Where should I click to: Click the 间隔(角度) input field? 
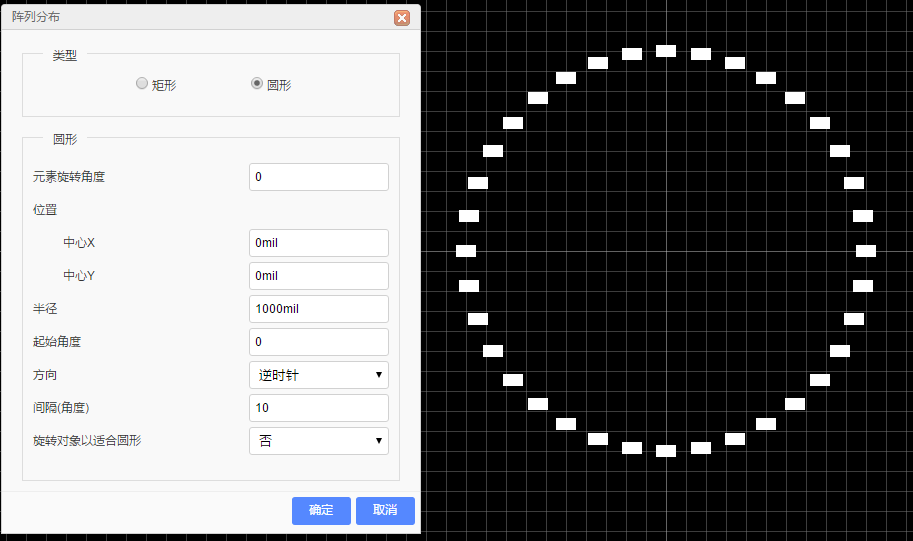318,408
